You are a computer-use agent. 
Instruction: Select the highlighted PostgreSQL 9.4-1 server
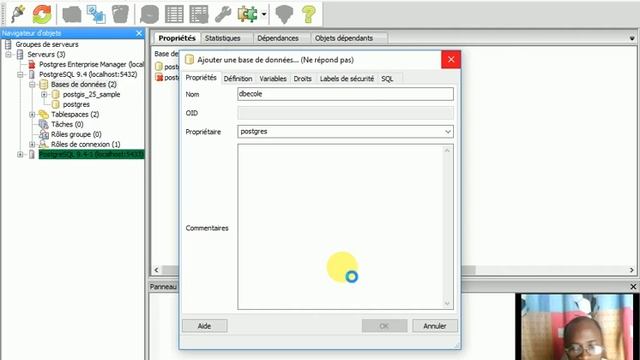91,154
